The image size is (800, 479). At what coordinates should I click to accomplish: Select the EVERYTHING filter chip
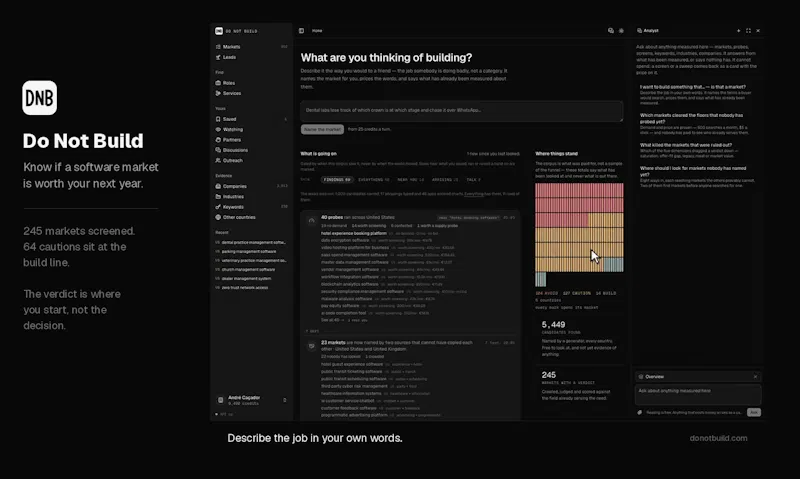[x=373, y=180]
